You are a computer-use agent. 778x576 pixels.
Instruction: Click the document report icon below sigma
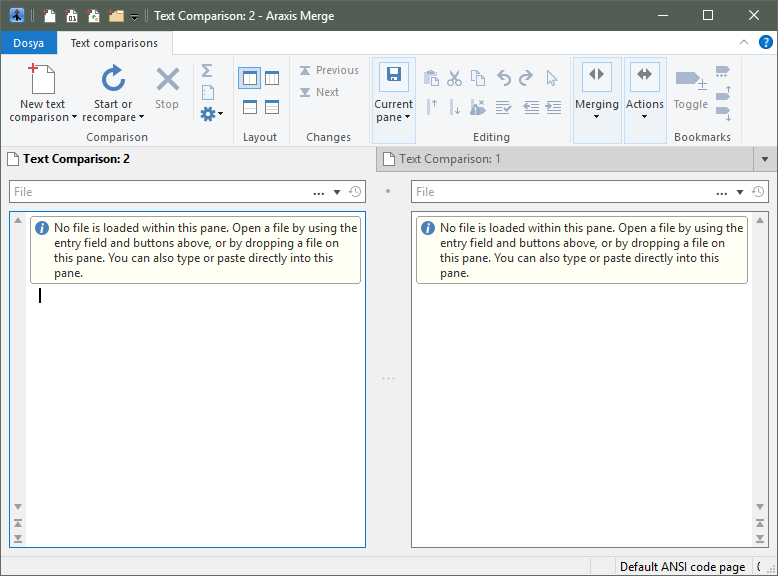pos(208,93)
